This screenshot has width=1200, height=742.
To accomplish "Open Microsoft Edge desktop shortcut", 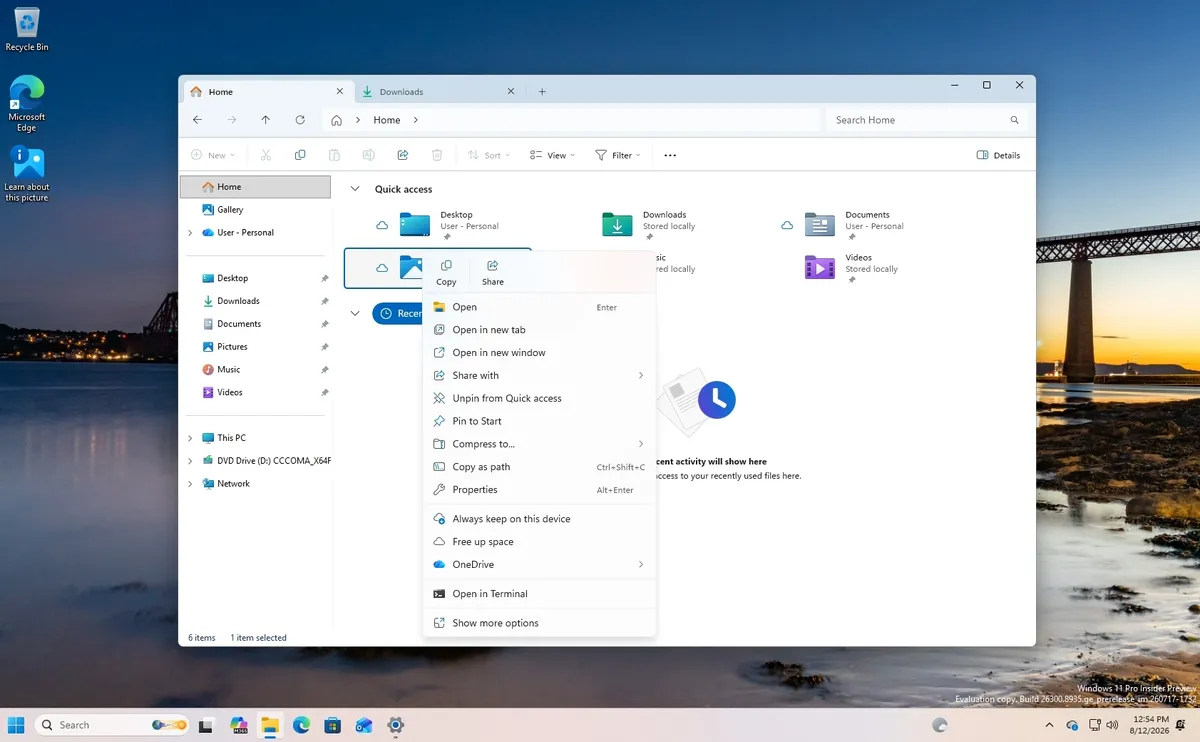I will pos(27,103).
